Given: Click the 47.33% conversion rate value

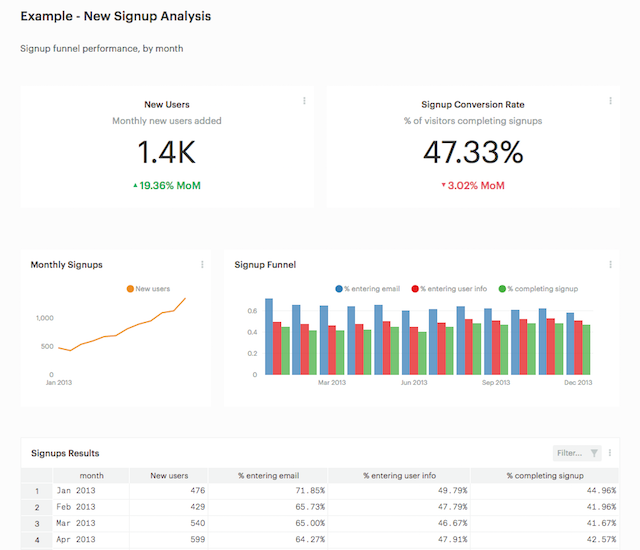Looking at the screenshot, I should pyautogui.click(x=473, y=152).
